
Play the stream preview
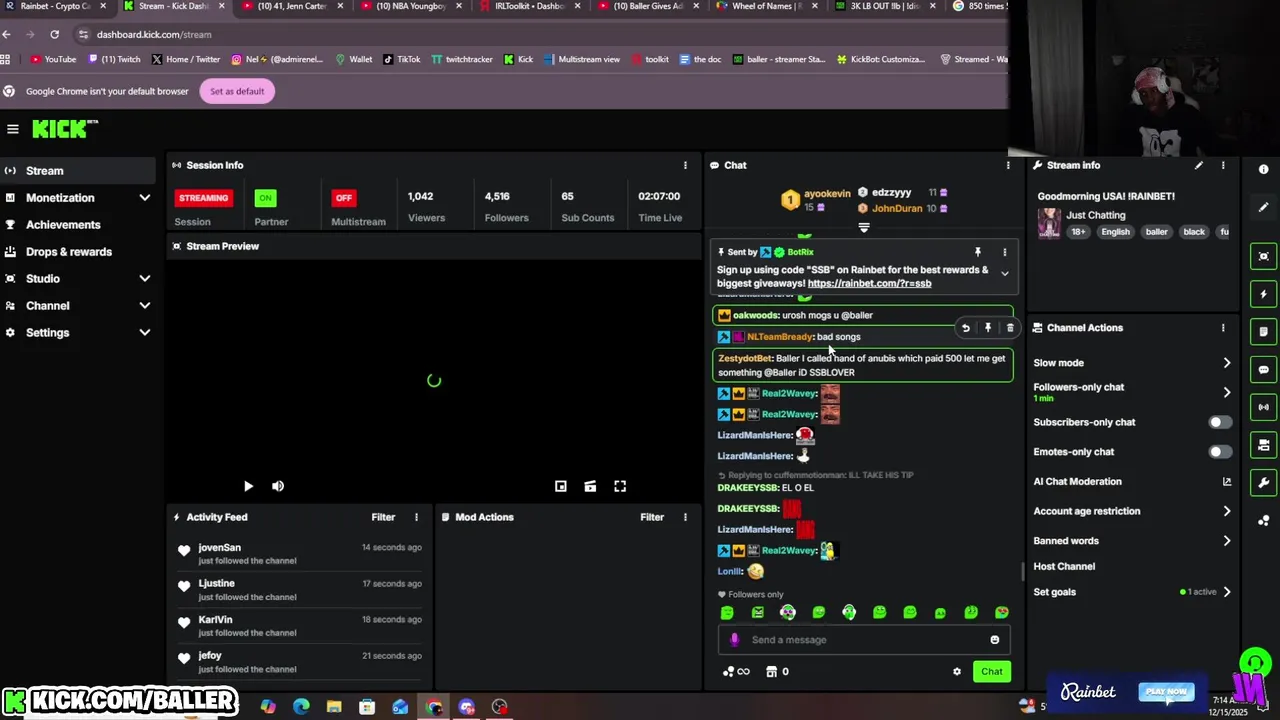[x=248, y=486]
